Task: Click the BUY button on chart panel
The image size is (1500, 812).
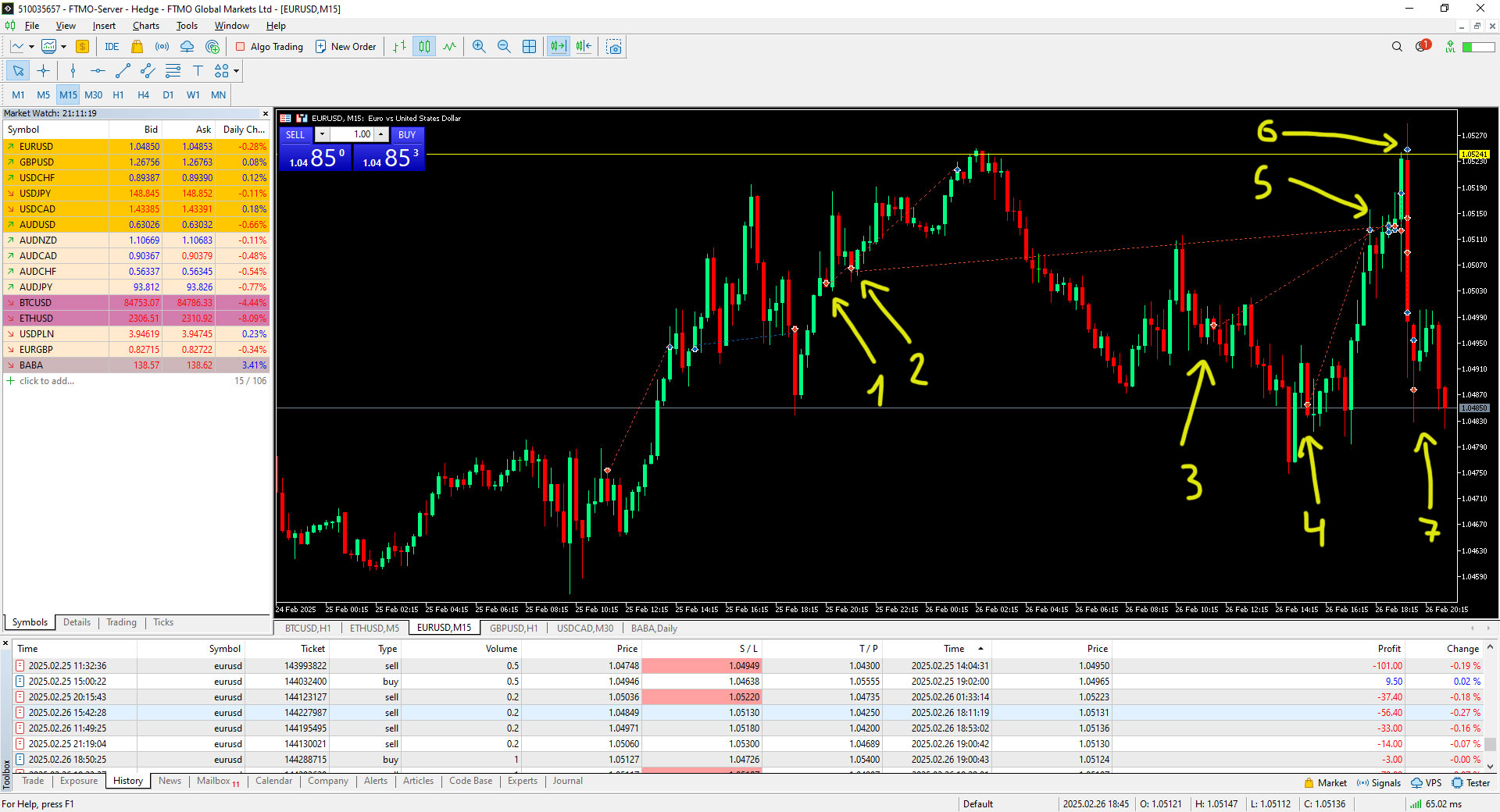Action: click(407, 134)
